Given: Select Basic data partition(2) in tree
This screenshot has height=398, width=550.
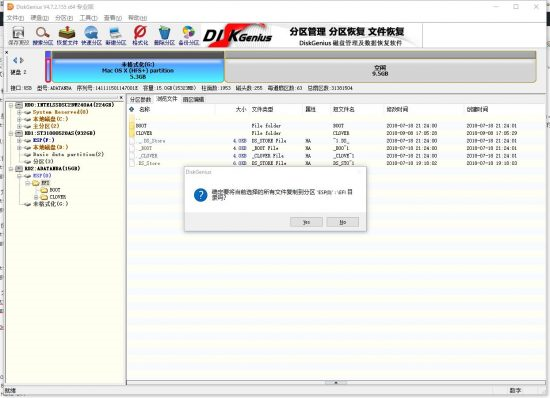Looking at the screenshot, I should coord(68,154).
